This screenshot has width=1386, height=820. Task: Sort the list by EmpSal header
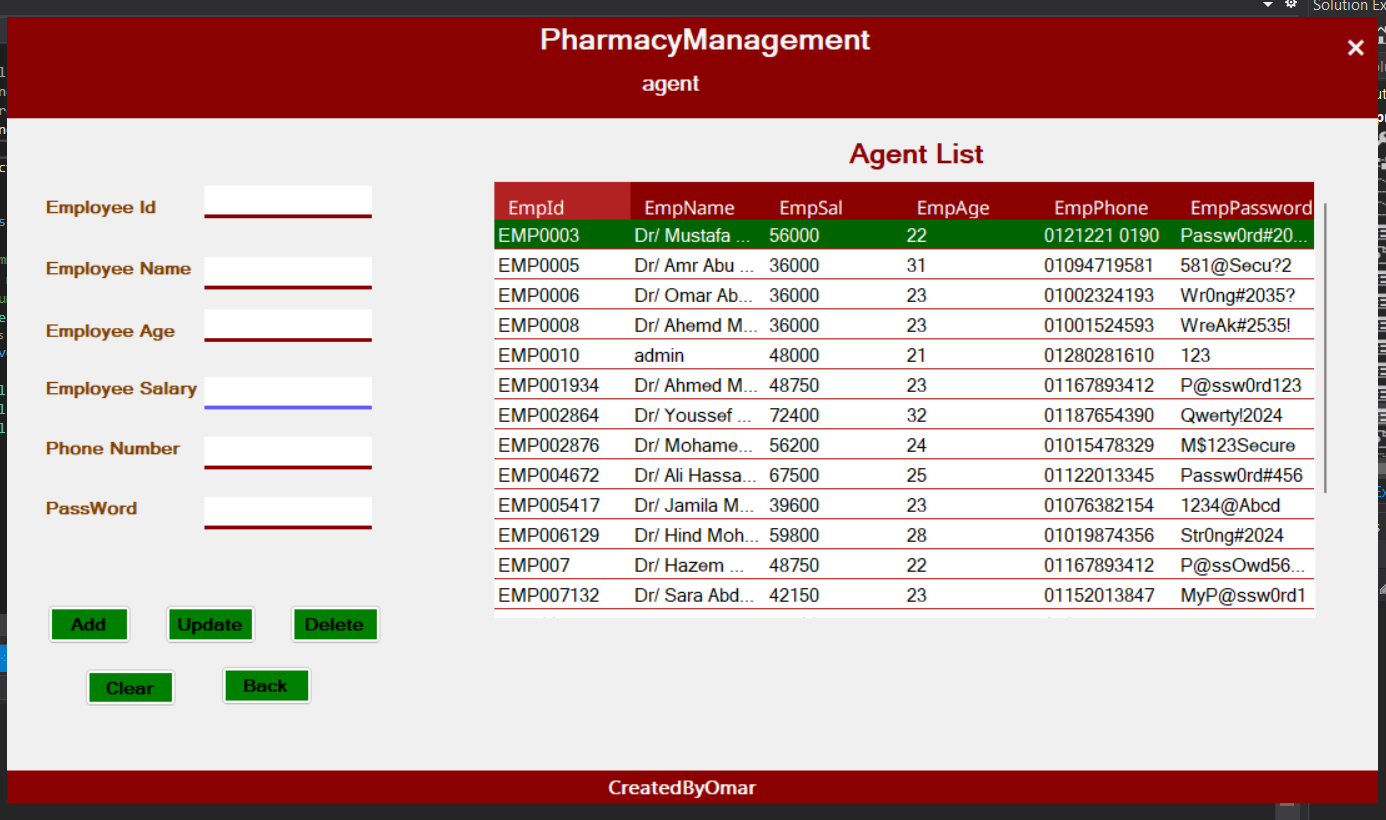point(811,208)
